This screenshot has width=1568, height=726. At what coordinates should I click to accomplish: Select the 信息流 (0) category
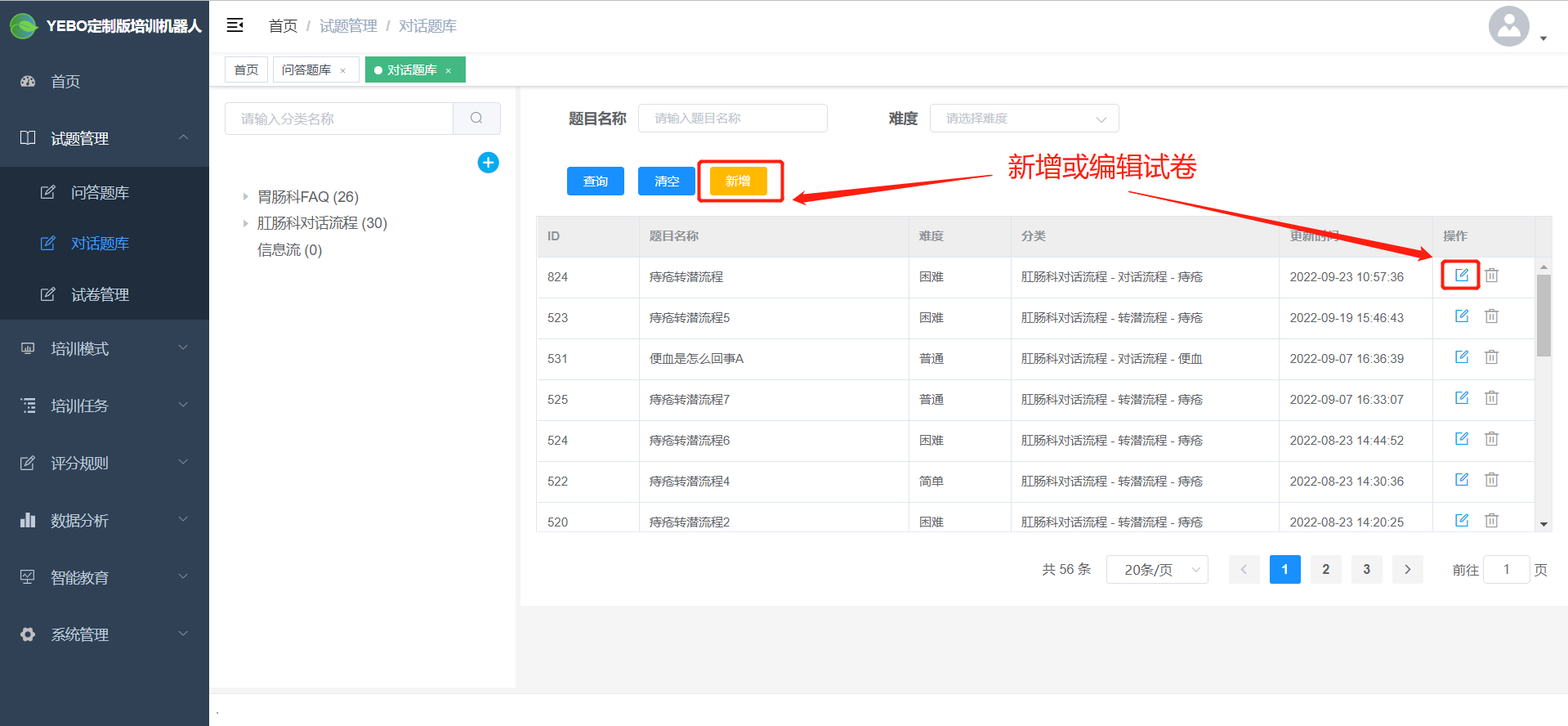click(290, 249)
